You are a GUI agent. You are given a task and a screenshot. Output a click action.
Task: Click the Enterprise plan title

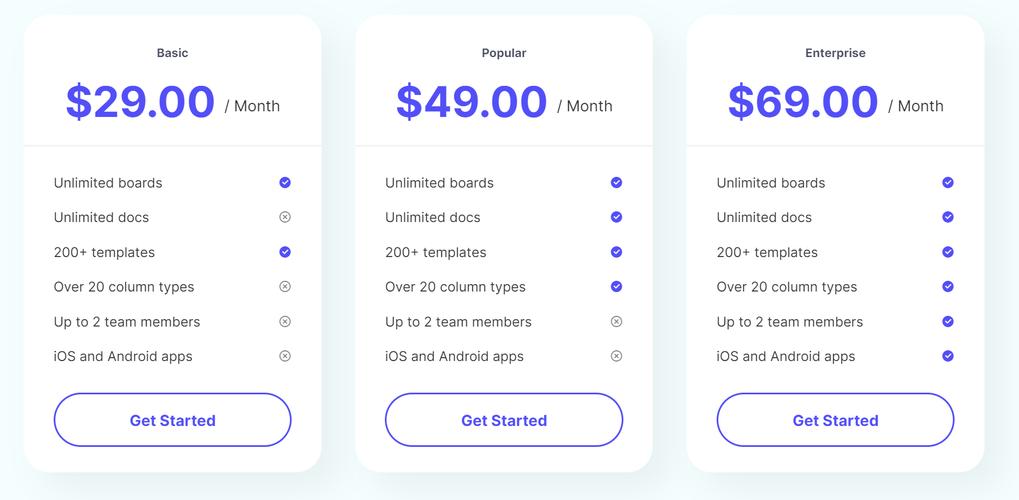pos(835,53)
